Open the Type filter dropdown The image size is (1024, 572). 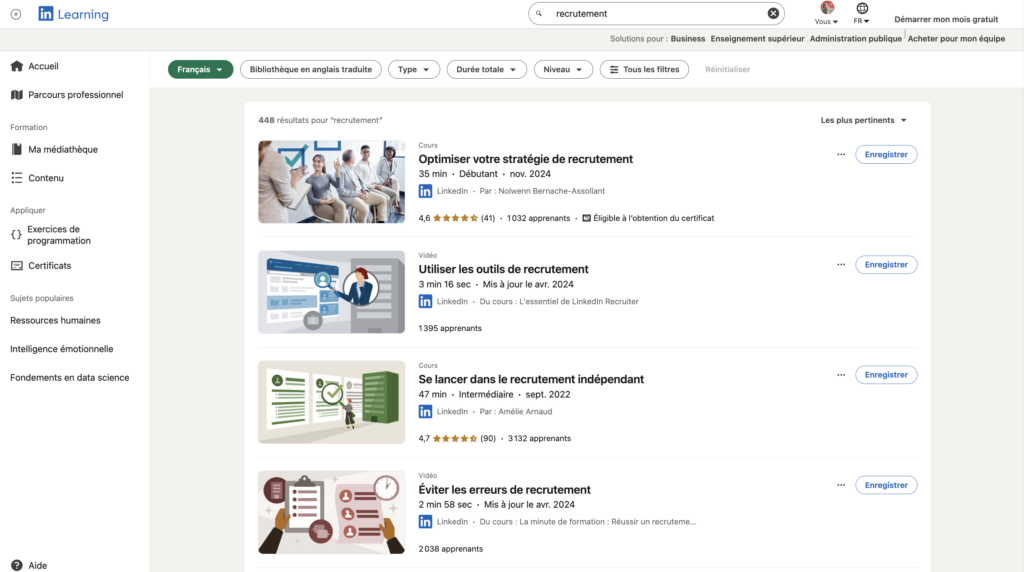(x=414, y=69)
